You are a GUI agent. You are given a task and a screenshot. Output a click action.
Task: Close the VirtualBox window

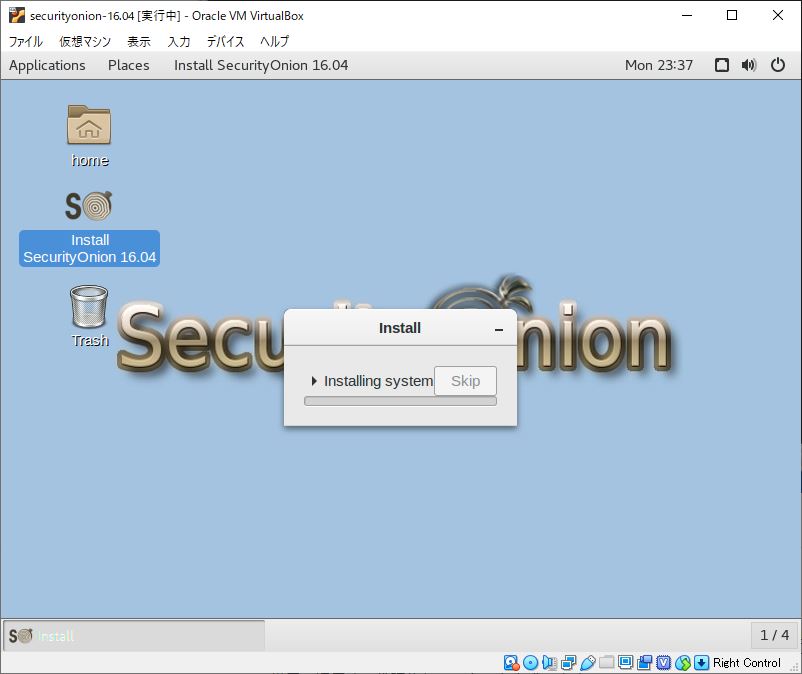777,15
